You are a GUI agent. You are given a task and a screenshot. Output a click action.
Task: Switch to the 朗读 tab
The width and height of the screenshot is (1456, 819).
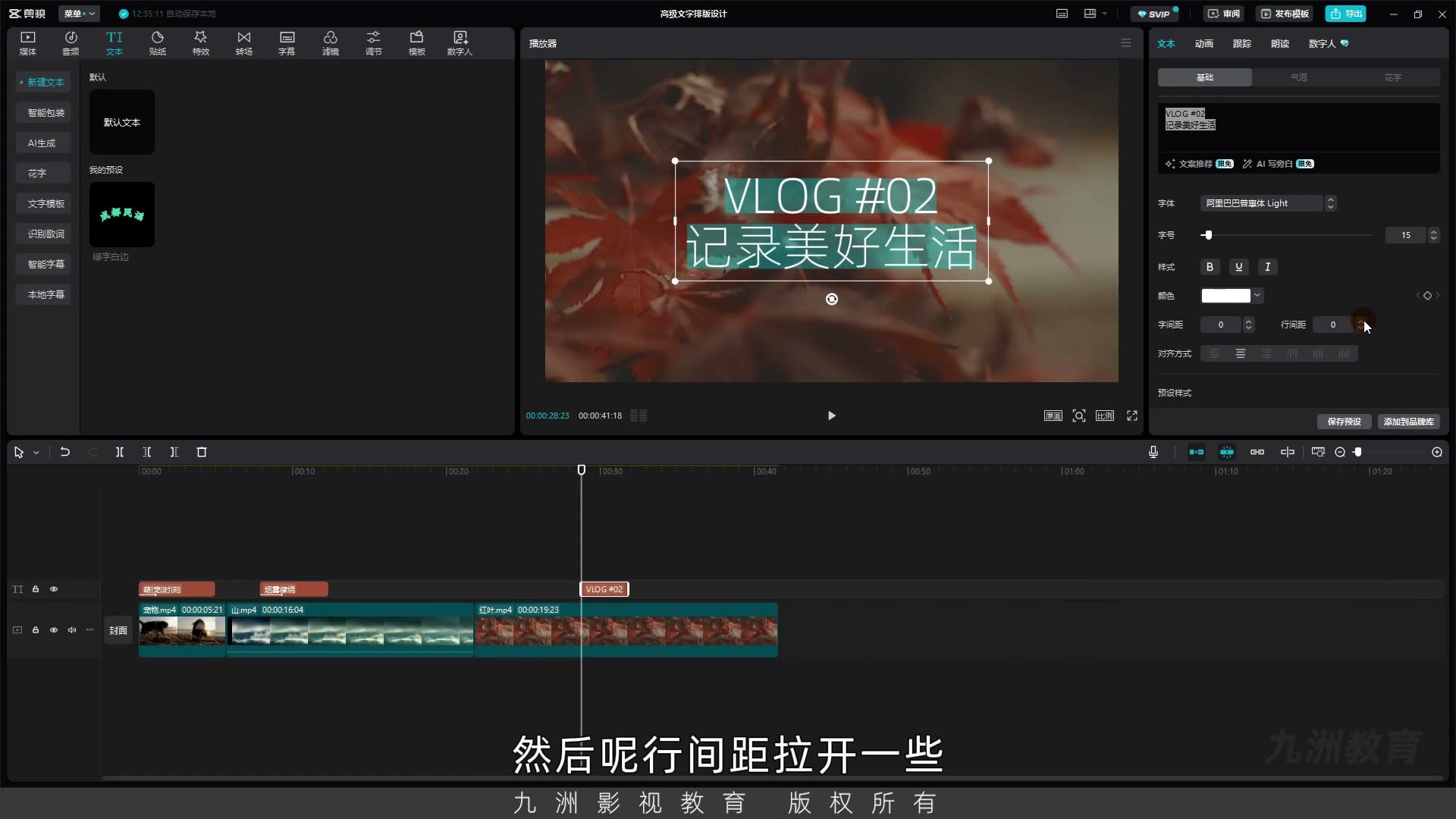(x=1280, y=43)
